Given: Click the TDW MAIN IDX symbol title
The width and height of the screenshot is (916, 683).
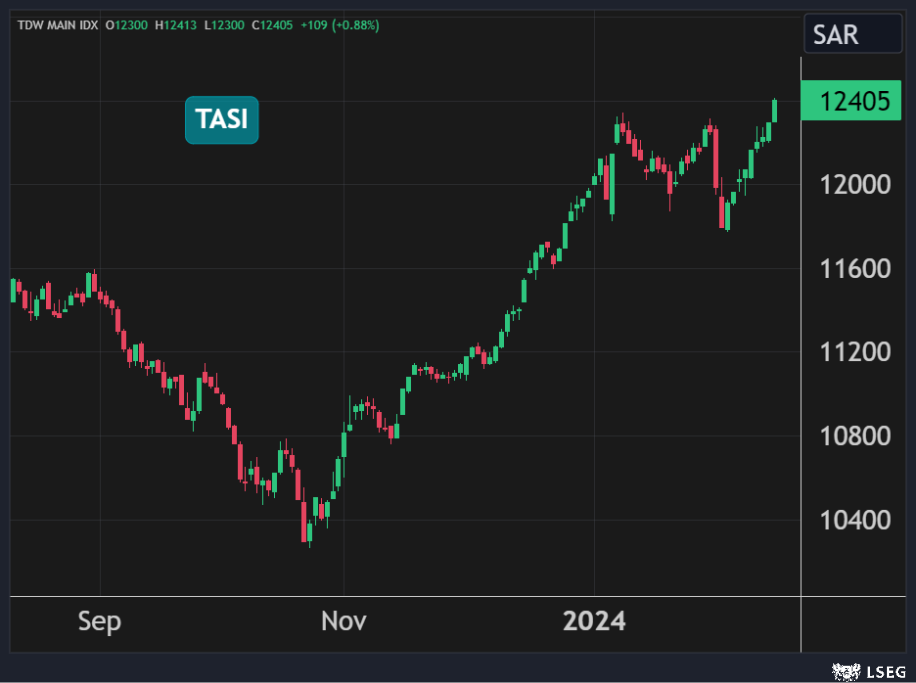Looking at the screenshot, I should pyautogui.click(x=56, y=25).
